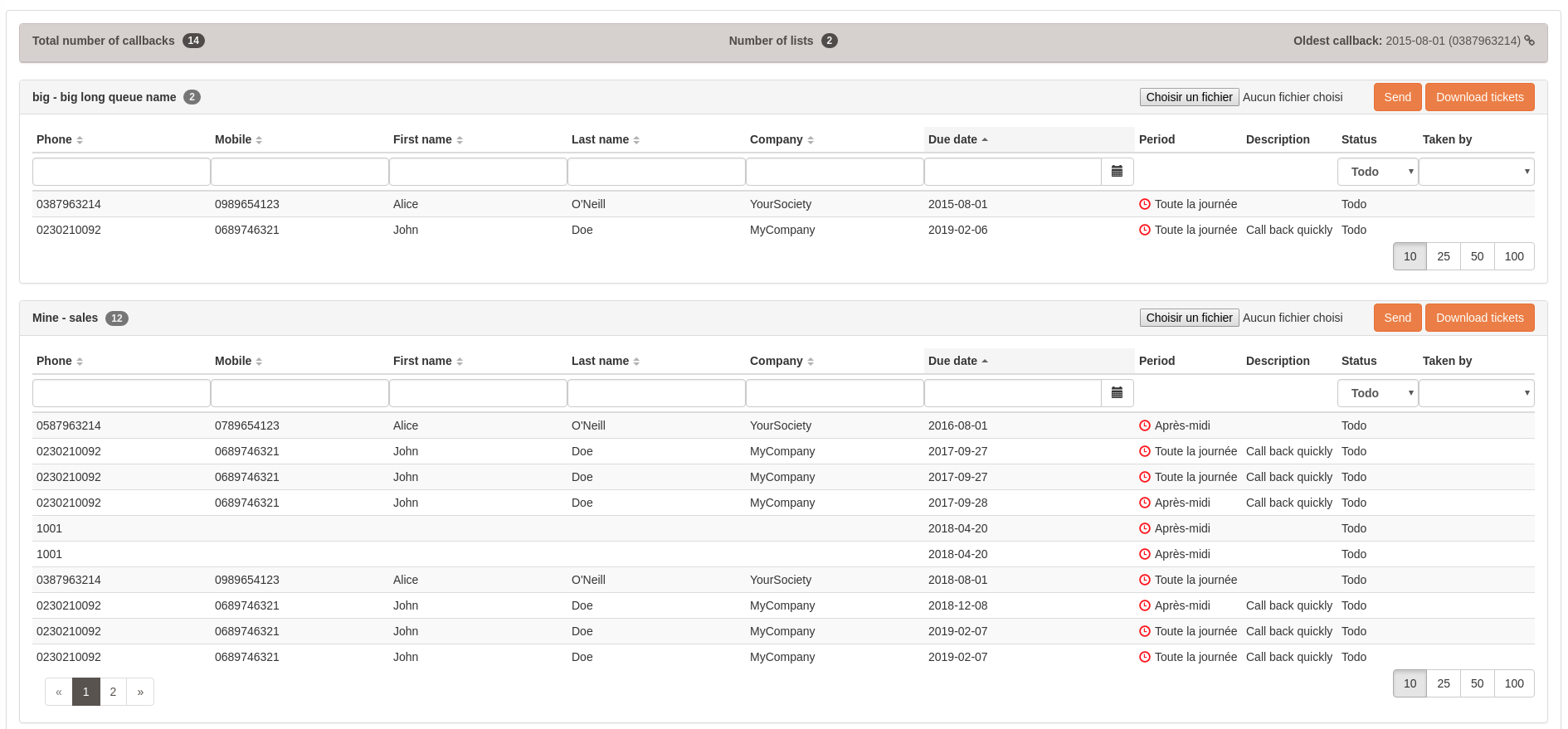Screen dimensions: 1568x729
Task: Show 100 rows in Mine - sales table
Action: [x=1514, y=683]
